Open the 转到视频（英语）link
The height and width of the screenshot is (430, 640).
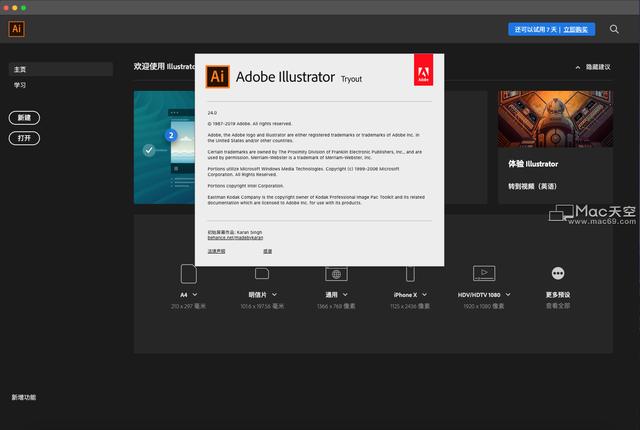coord(532,186)
